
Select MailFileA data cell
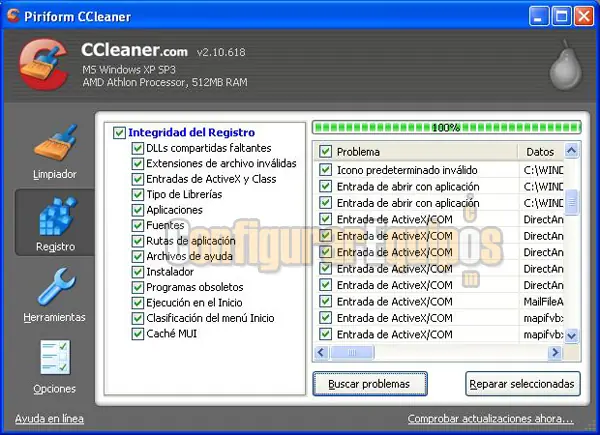point(543,301)
